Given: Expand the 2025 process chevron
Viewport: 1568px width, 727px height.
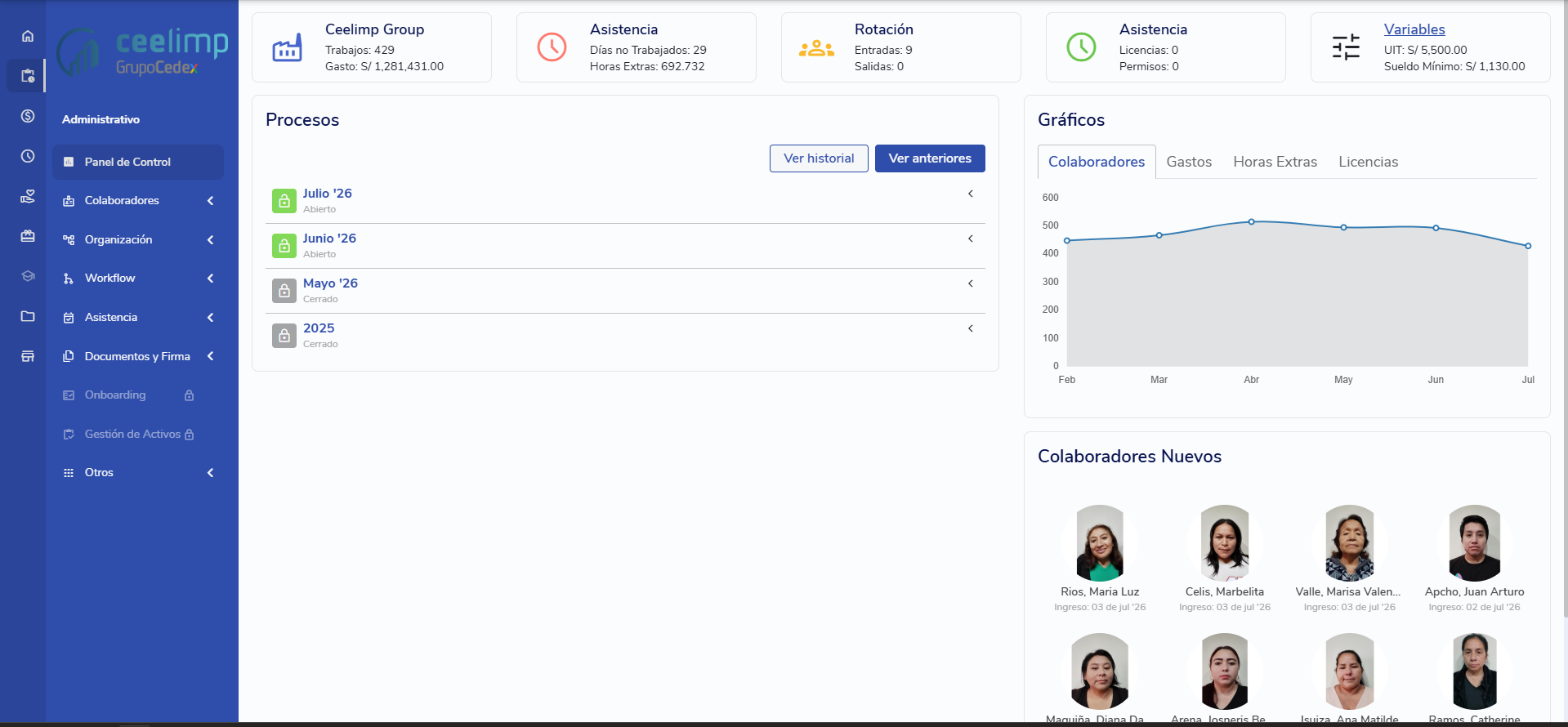Looking at the screenshot, I should 971,328.
